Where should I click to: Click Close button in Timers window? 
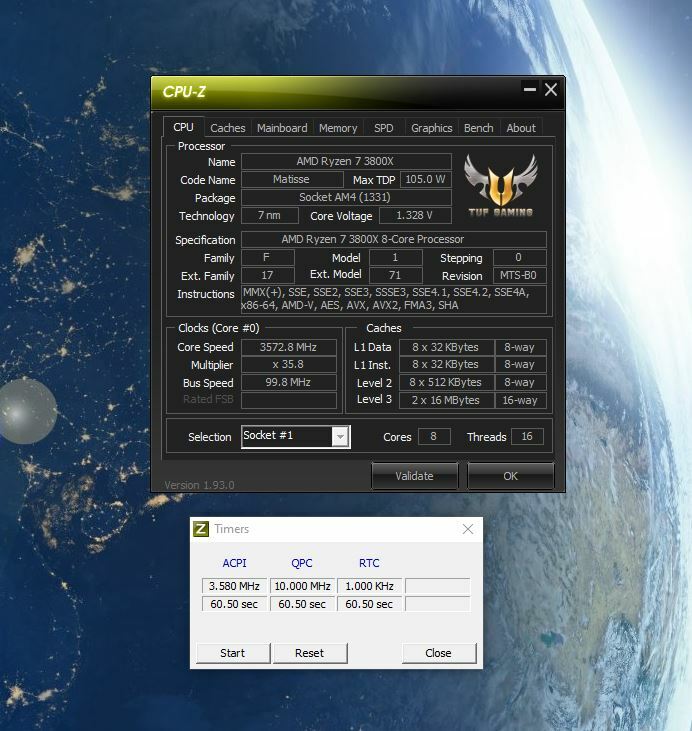438,653
